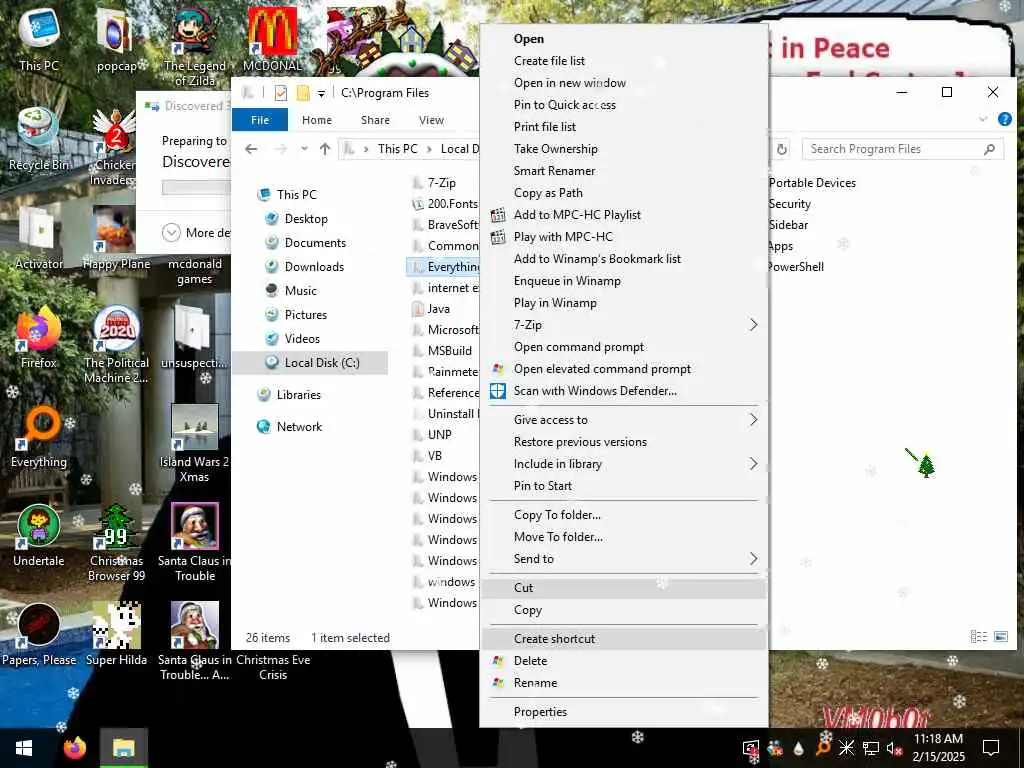Open The Political Machine 2020 shortcut
Viewport: 1024px width, 768px height.
[x=116, y=345]
